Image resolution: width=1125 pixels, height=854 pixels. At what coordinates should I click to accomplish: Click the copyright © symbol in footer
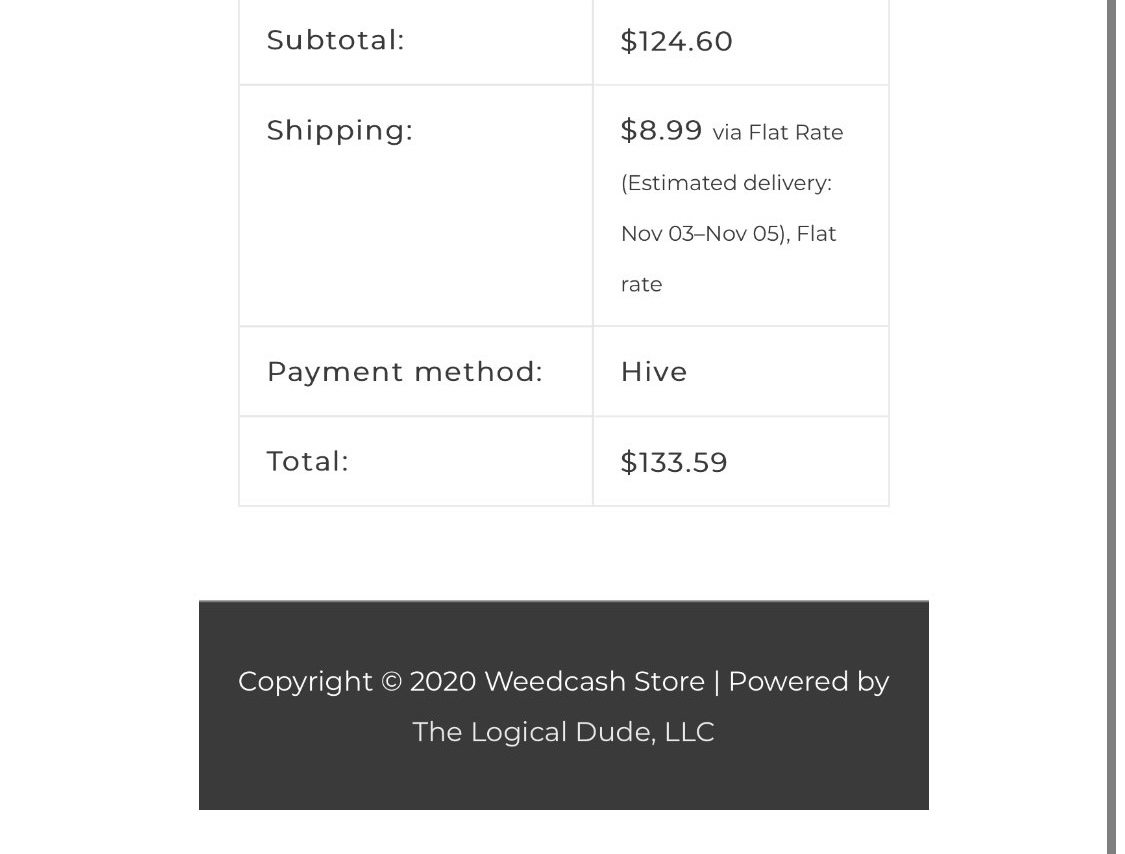click(391, 682)
